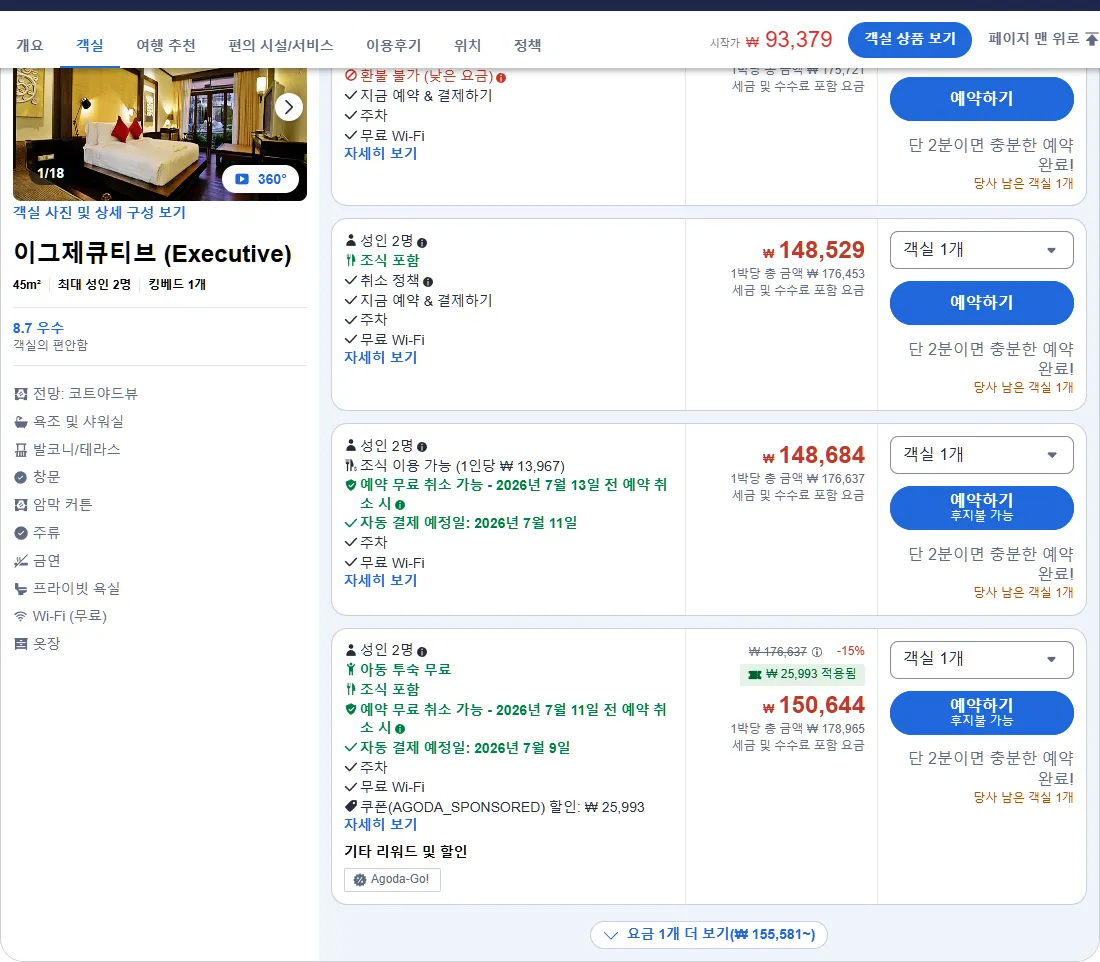Image resolution: width=1100 pixels, height=962 pixels.
Task: Click the info icon beside 환불 불가
Action: point(501,77)
